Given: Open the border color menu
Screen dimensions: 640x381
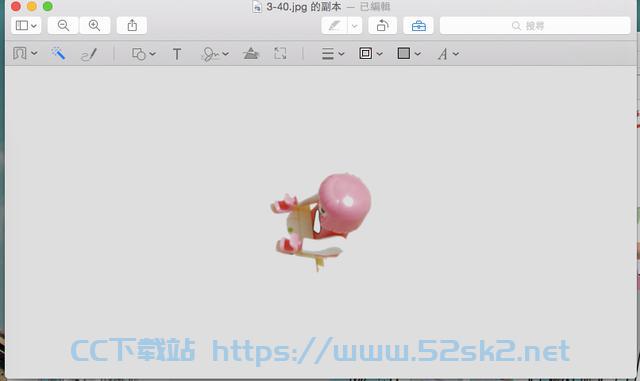Looking at the screenshot, I should pos(370,53).
